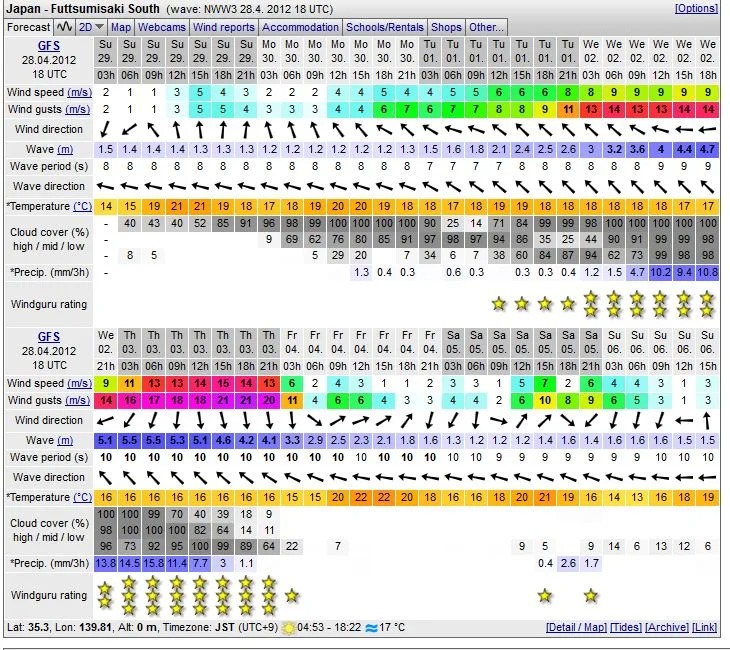Click the wave direction arrow for We 02. 21h
The width and height of the screenshot is (730, 650).
106,478
